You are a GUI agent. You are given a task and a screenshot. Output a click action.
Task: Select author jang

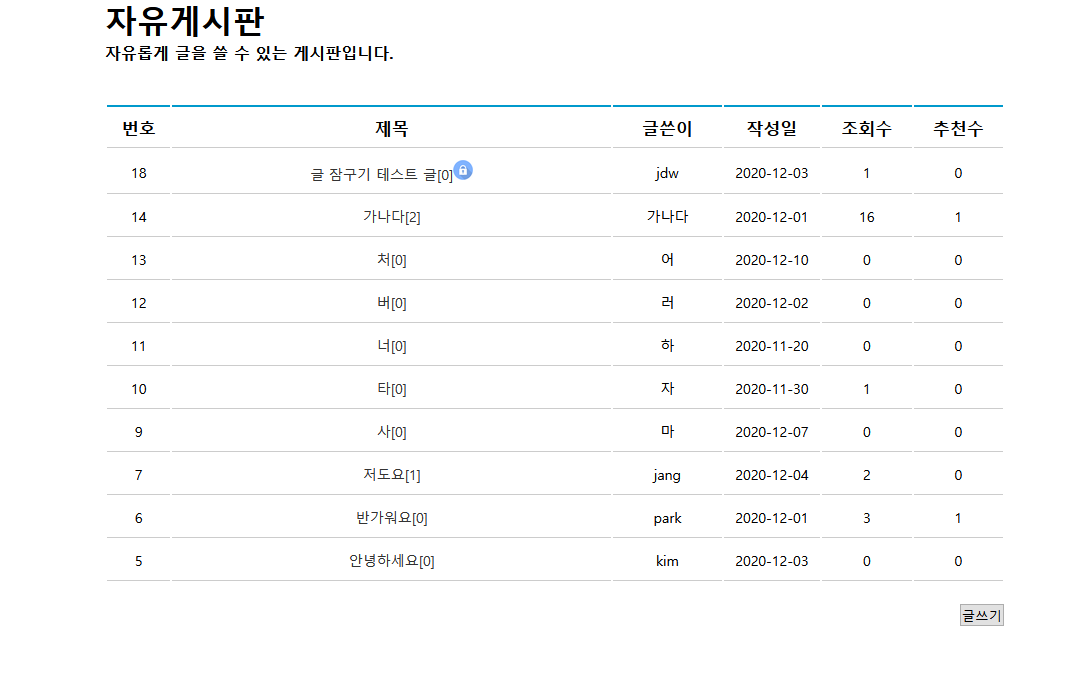667,475
